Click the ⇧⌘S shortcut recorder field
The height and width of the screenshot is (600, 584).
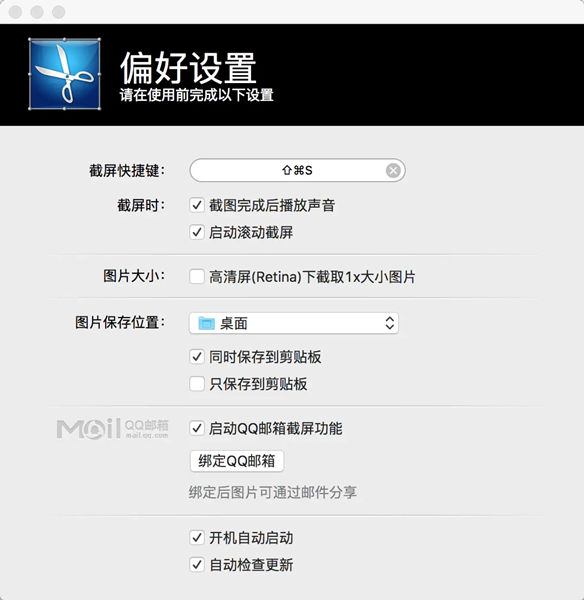click(x=297, y=170)
